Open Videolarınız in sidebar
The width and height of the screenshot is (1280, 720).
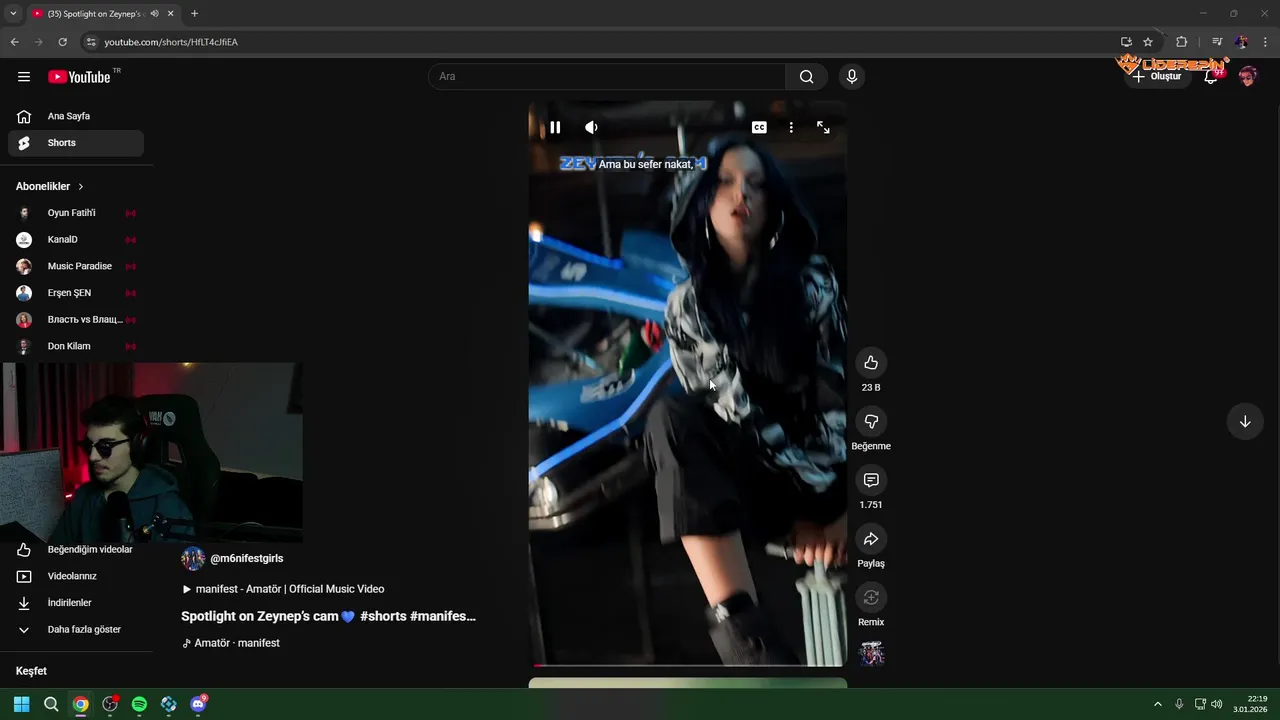pyautogui.click(x=76, y=576)
